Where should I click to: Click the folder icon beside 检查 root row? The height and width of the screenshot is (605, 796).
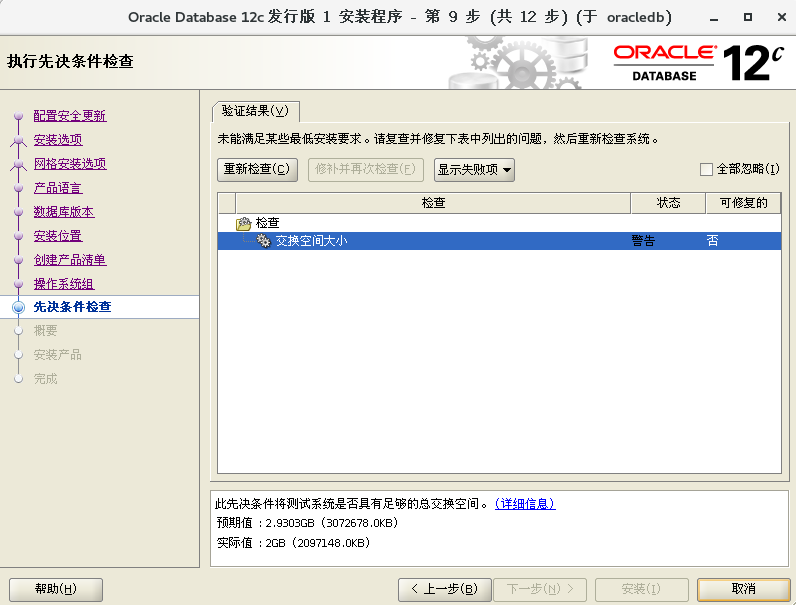[244, 223]
